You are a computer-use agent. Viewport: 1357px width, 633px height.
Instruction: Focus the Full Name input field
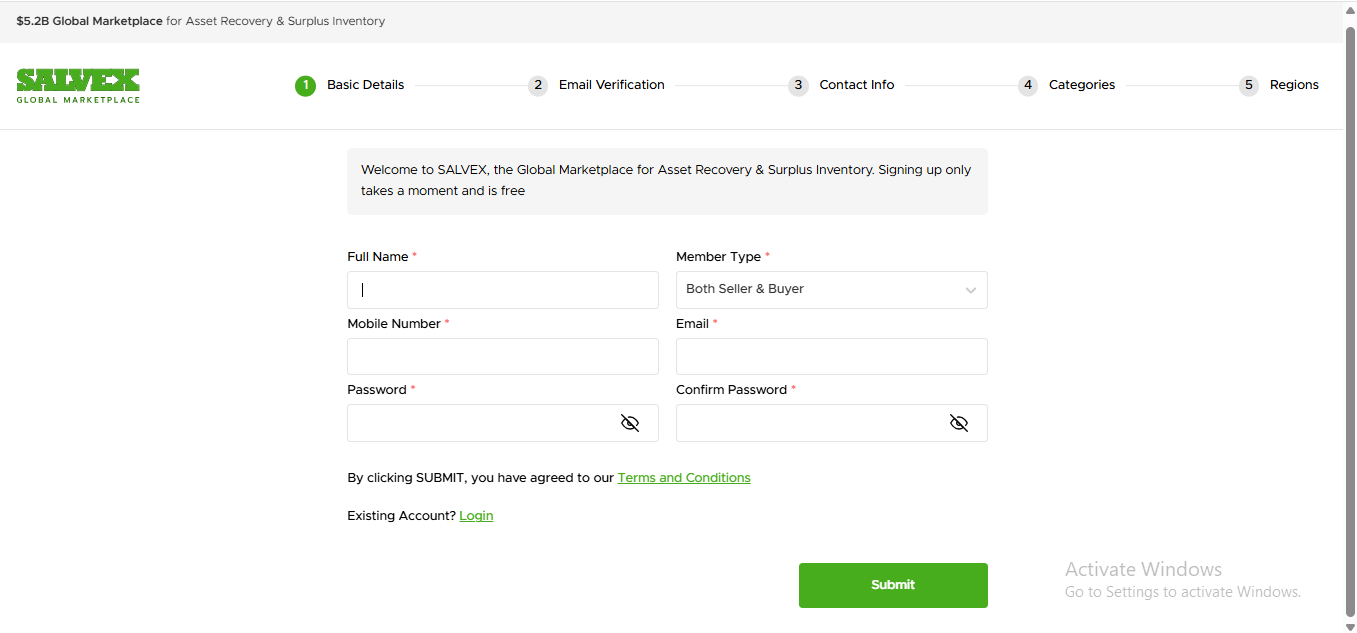(503, 290)
